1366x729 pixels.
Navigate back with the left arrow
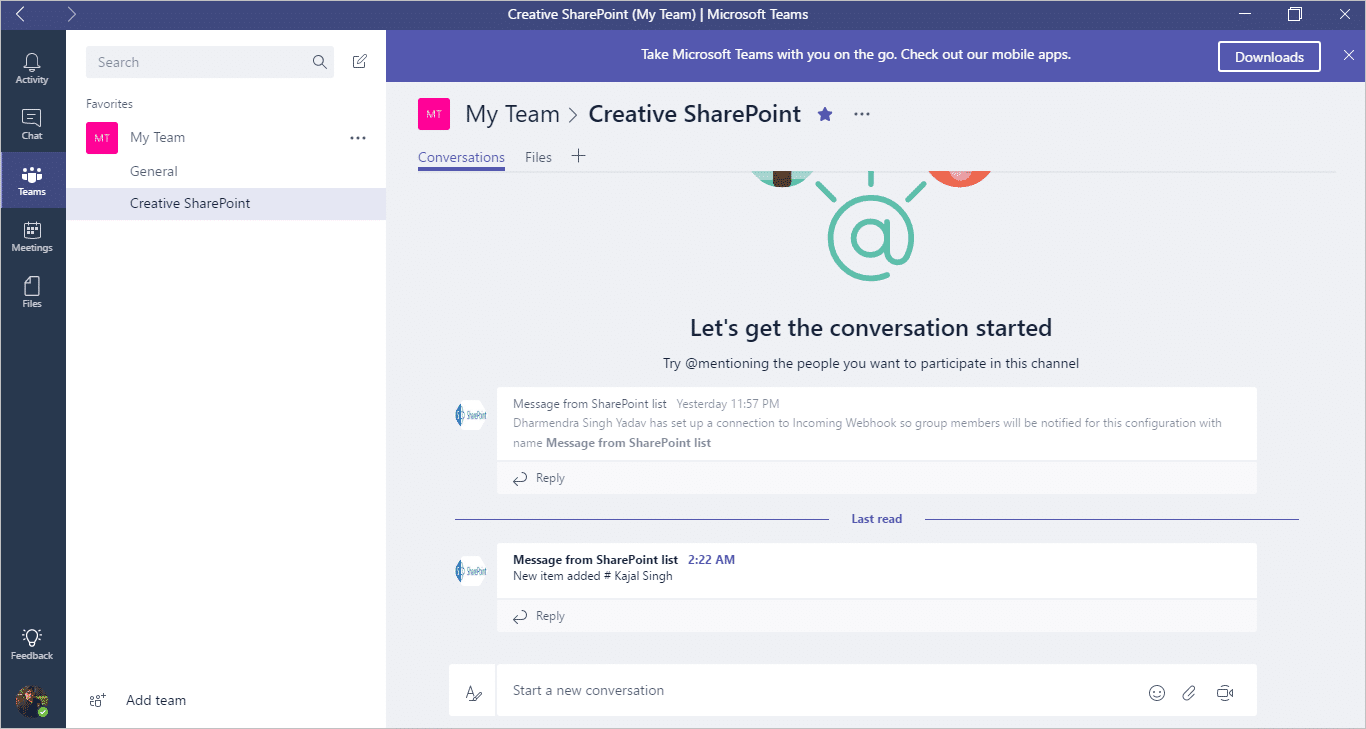pos(21,14)
